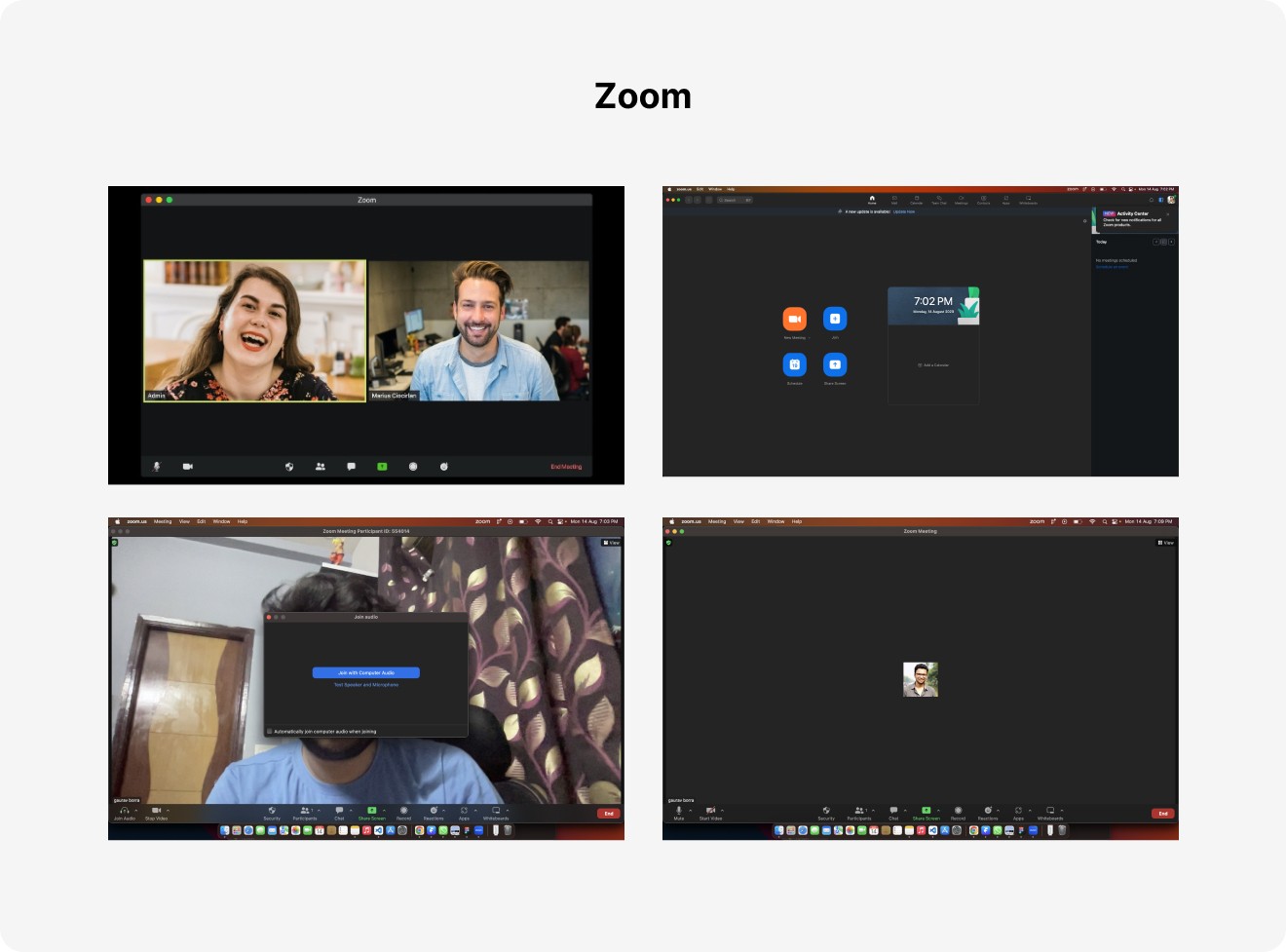The image size is (1286, 952).
Task: Open the Team Chat tab on Zoom home
Action: pos(939,200)
